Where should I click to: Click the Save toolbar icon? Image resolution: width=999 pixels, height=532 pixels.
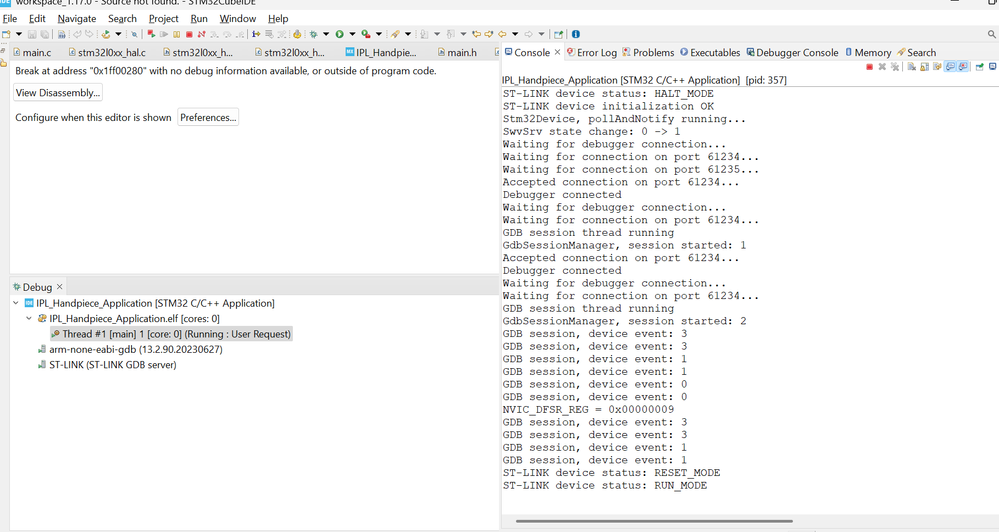[32, 34]
